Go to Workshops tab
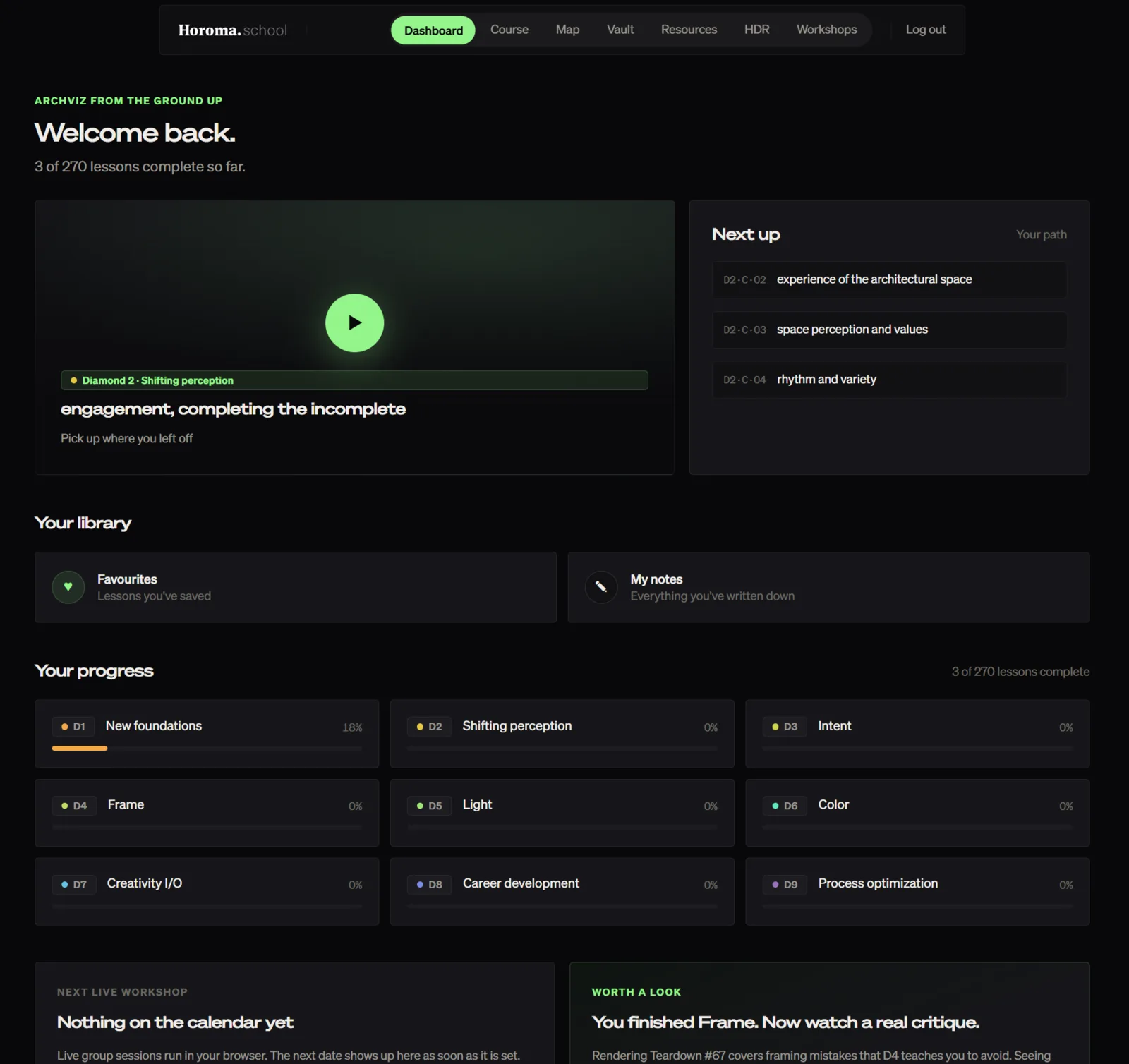This screenshot has height=1064, width=1129. [826, 30]
